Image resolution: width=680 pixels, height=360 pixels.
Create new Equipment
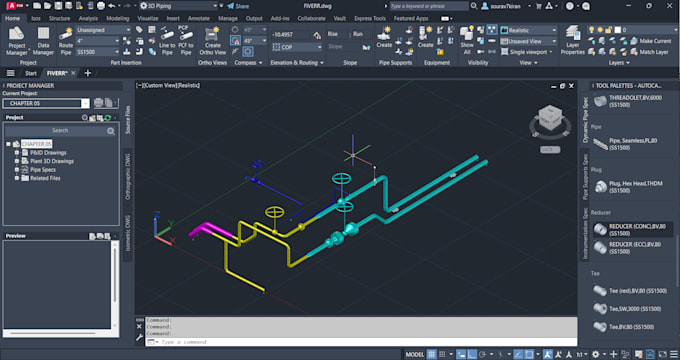click(425, 37)
